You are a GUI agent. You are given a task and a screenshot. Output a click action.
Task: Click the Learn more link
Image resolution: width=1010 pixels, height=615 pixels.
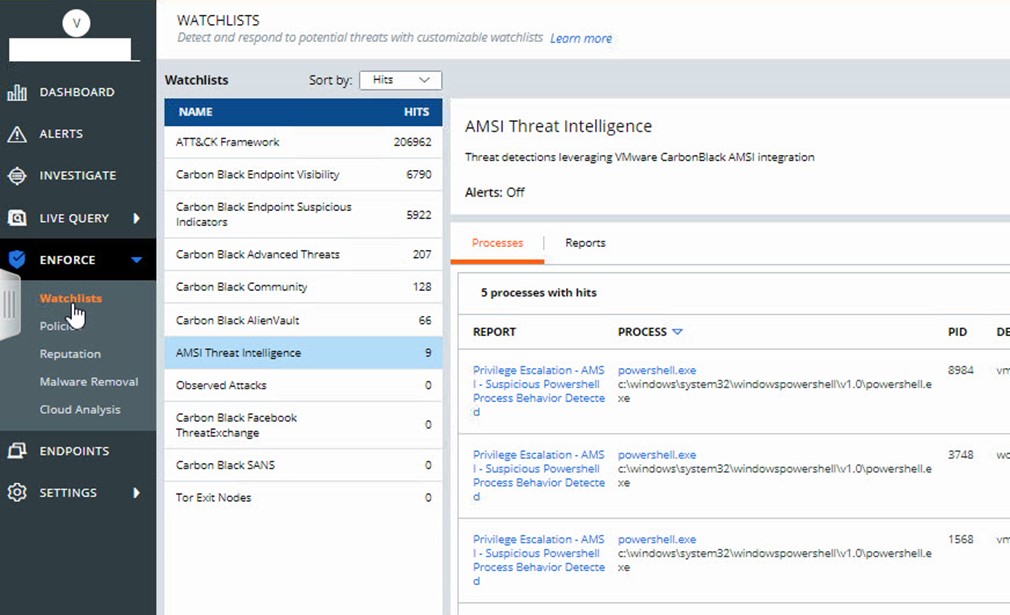pyautogui.click(x=581, y=39)
